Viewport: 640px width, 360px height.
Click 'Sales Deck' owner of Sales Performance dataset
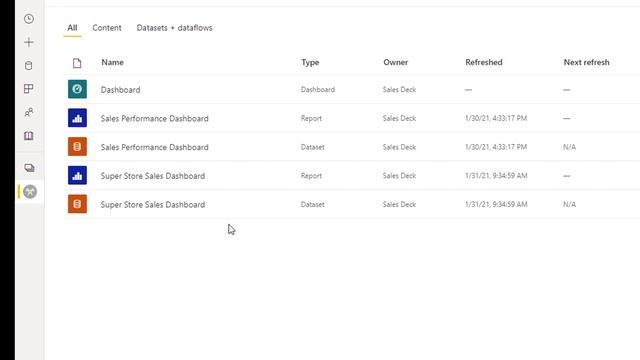[399, 147]
